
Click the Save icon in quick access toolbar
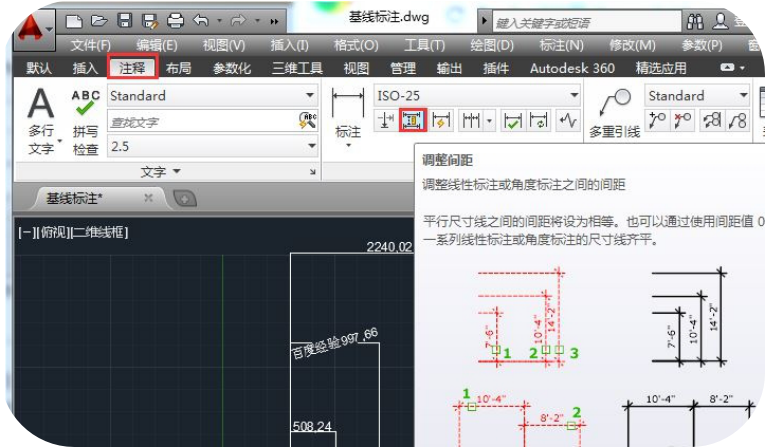(124, 20)
